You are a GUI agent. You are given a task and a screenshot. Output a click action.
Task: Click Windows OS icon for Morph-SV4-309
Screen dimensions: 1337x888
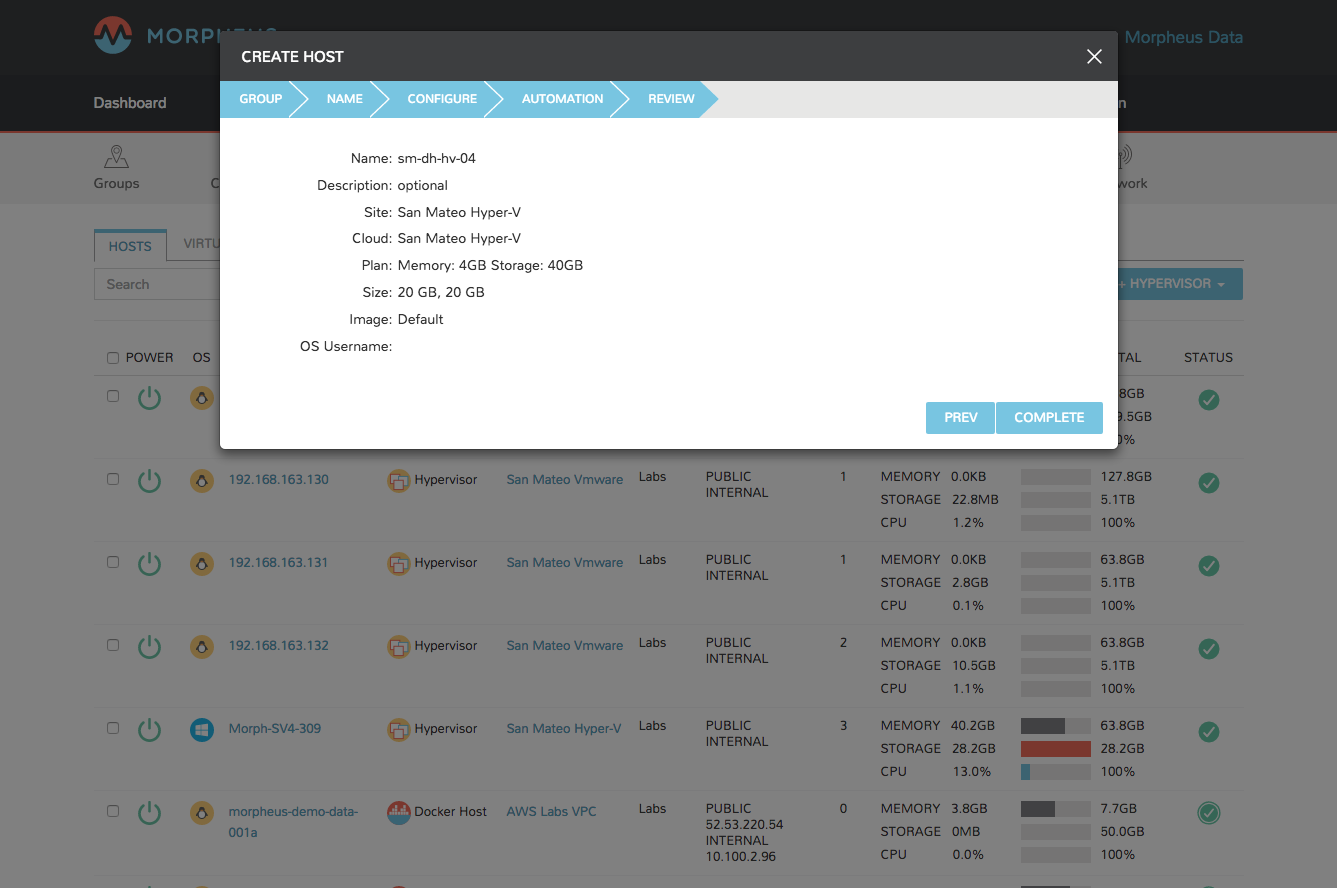coord(202,730)
